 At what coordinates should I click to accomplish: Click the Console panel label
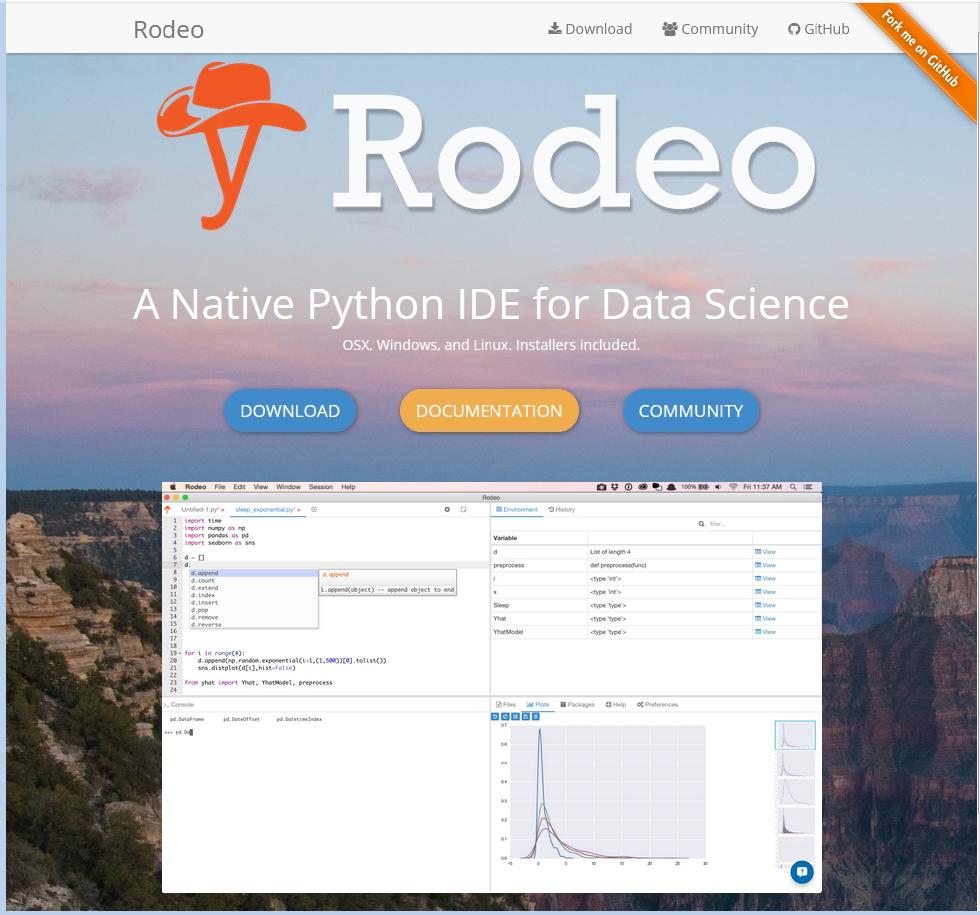pos(179,704)
